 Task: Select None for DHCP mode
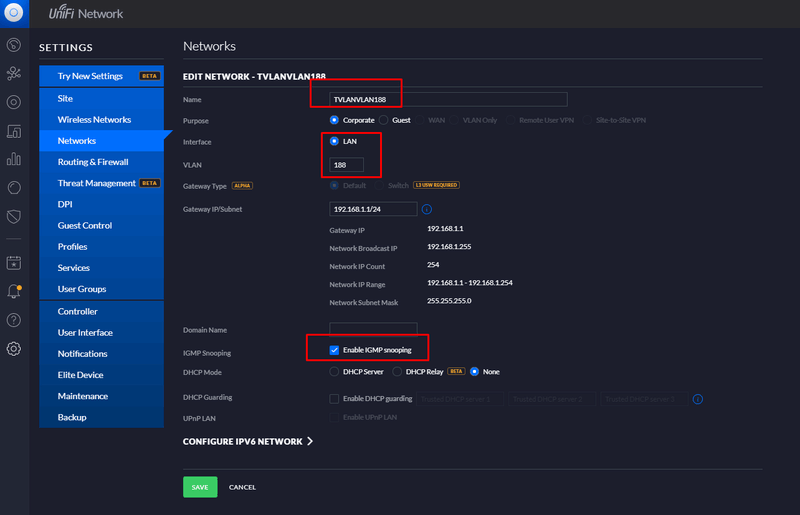[474, 372]
